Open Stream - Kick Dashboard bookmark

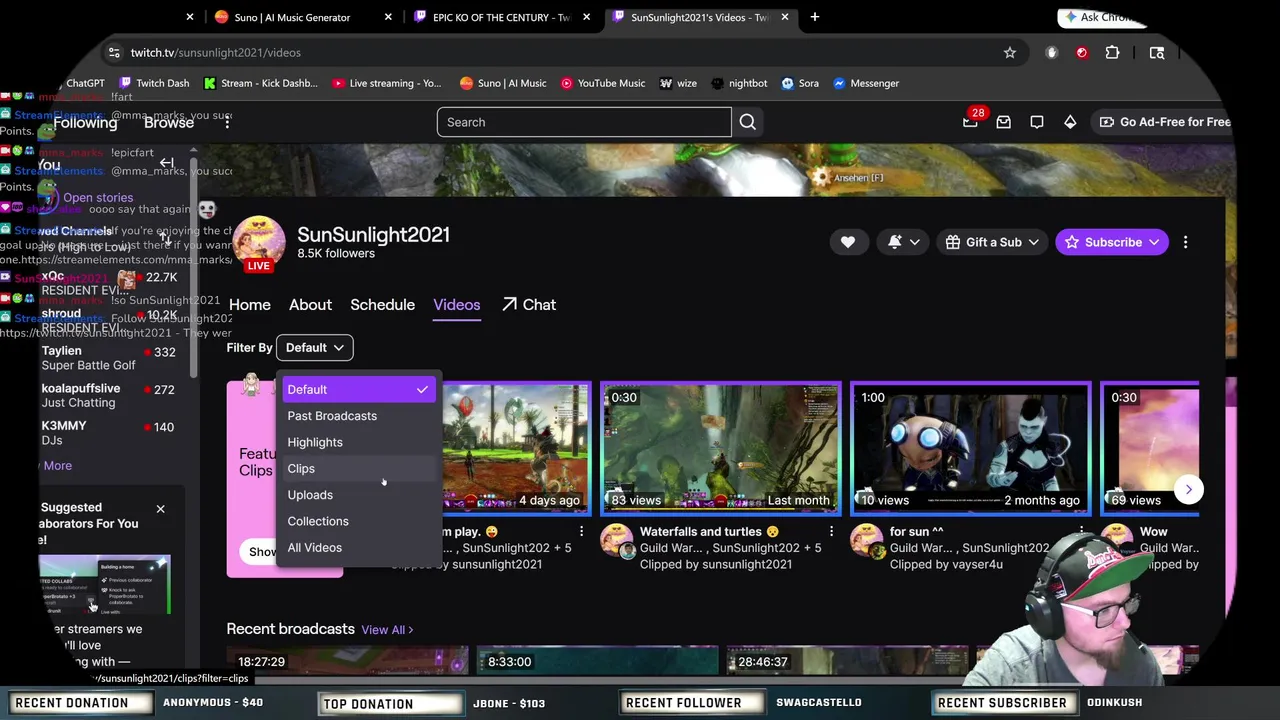[x=260, y=83]
